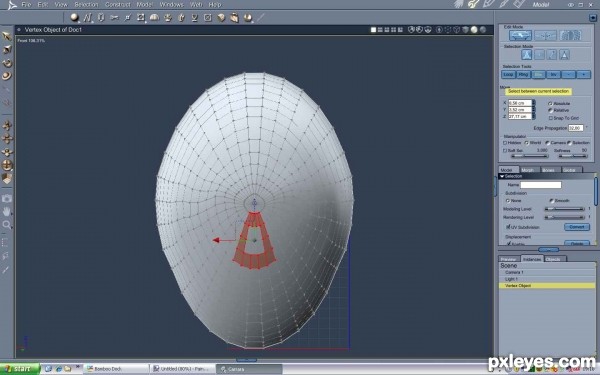600x375 pixels.
Task: Click the Convert button
Action: (577, 227)
